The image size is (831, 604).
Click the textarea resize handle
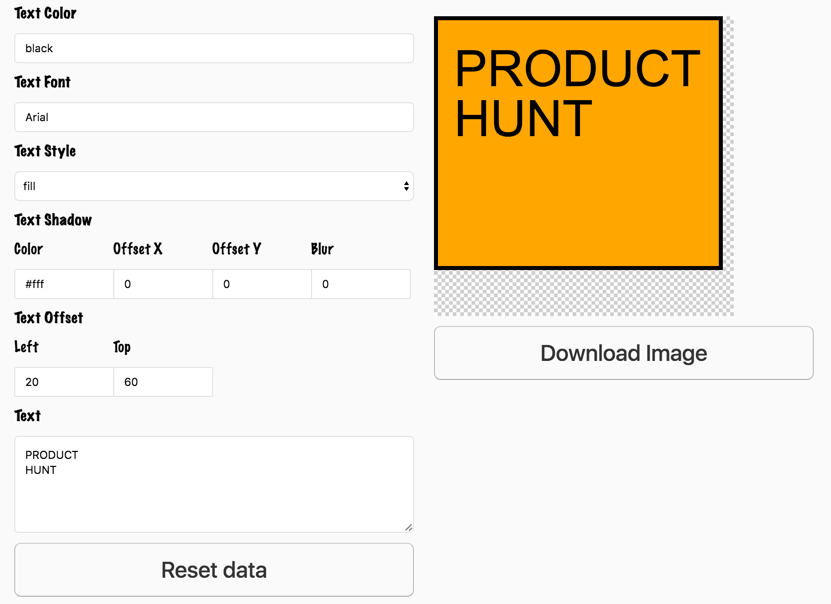[408, 527]
